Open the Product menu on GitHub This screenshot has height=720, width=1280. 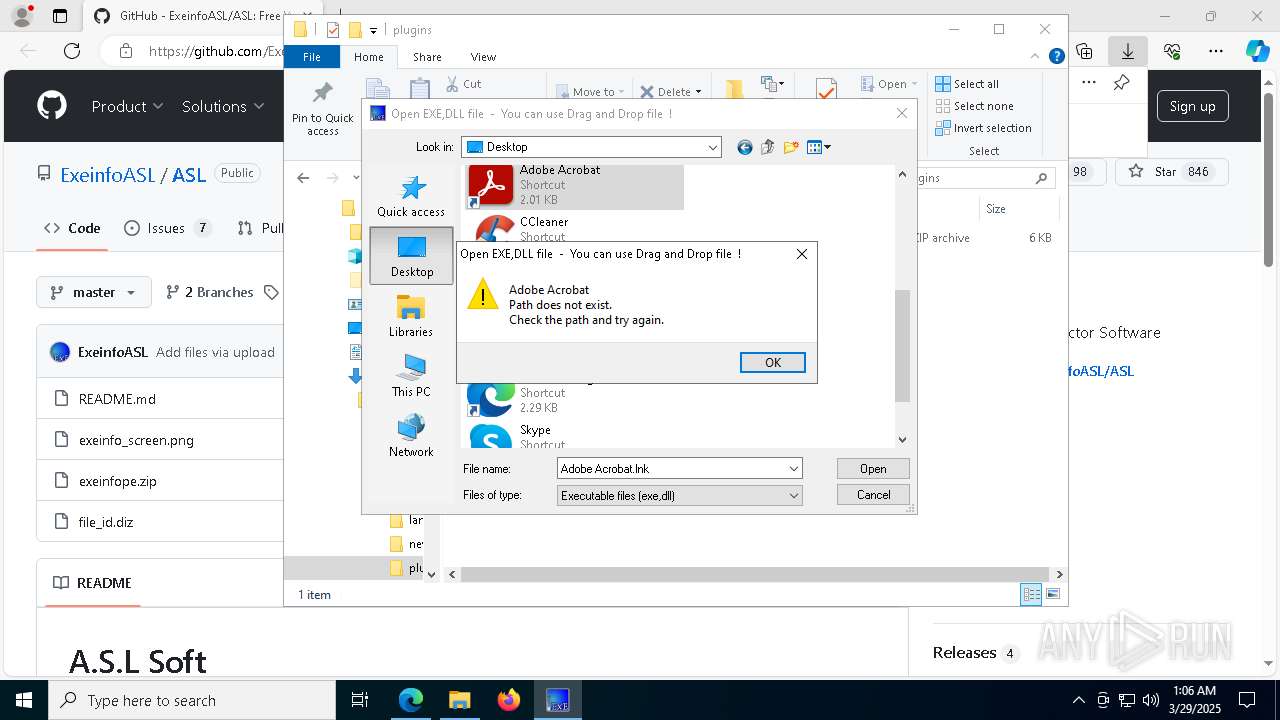(127, 106)
